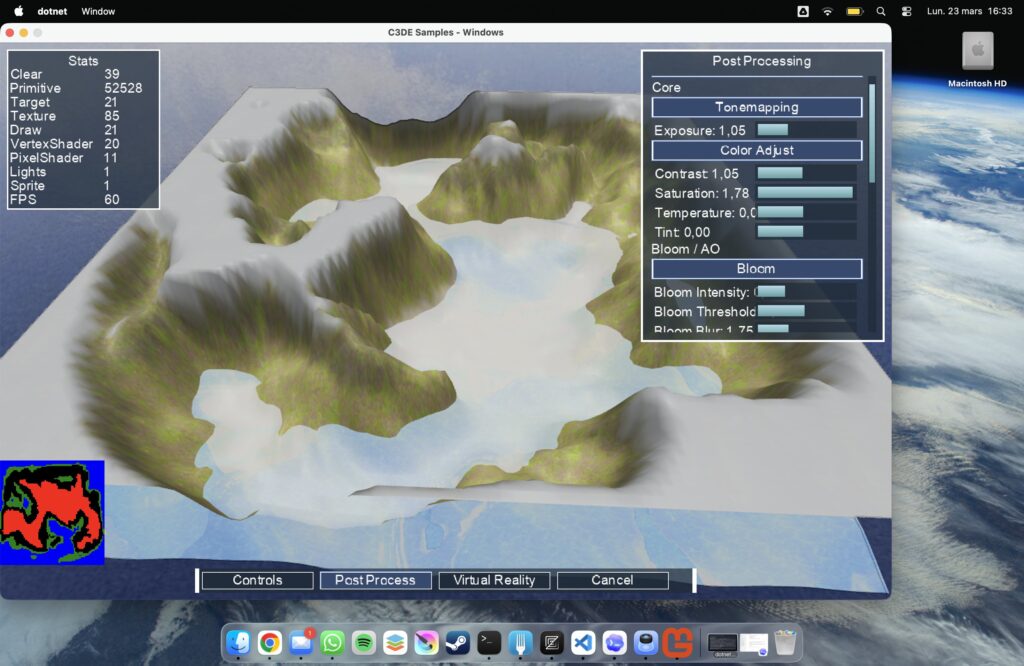Open Steam from the dock
Screen dimensions: 1024x666
458,643
